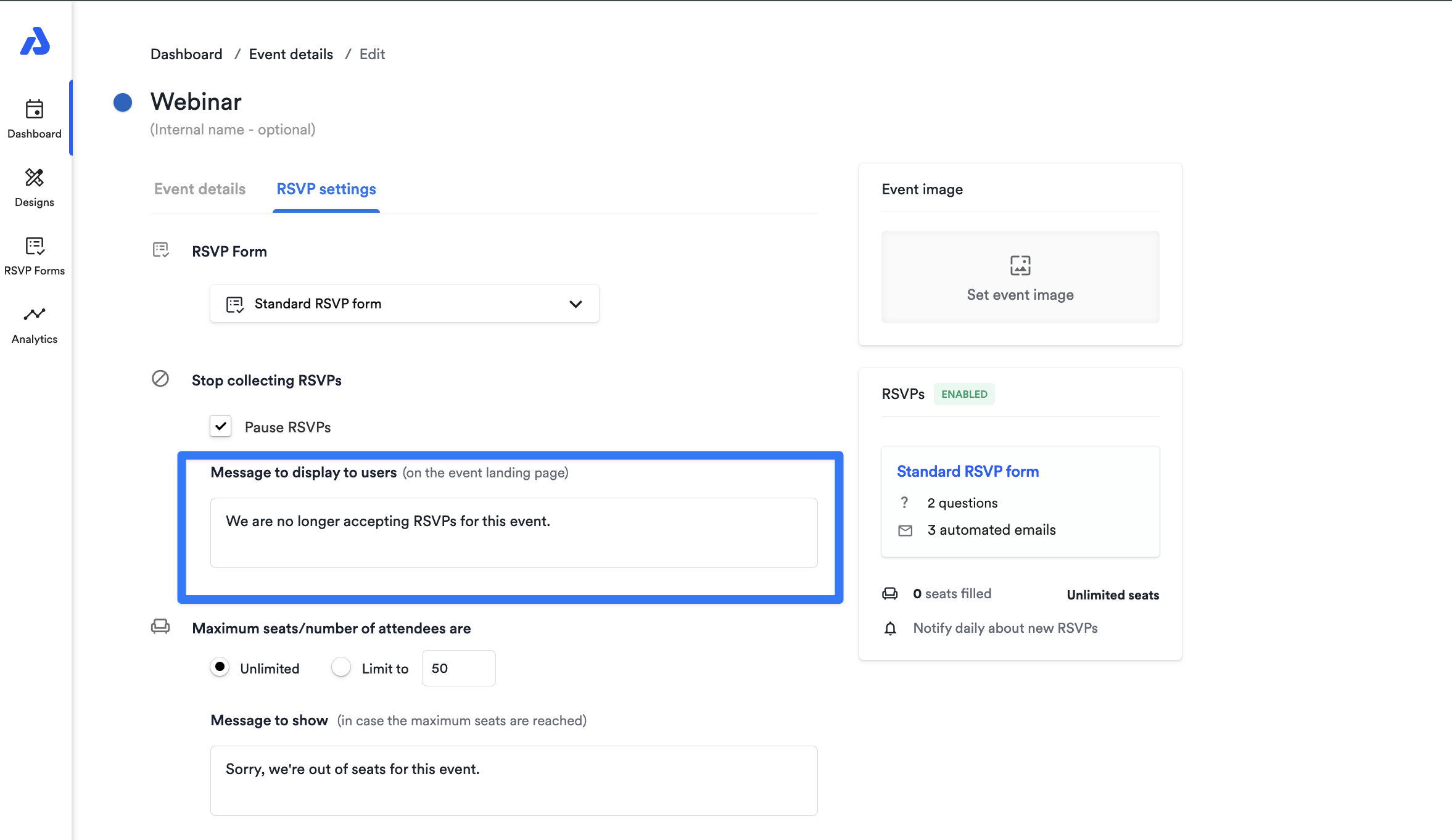Uncheck the Pause RSVPs checkbox
This screenshot has height=840, width=1452.
(x=220, y=426)
